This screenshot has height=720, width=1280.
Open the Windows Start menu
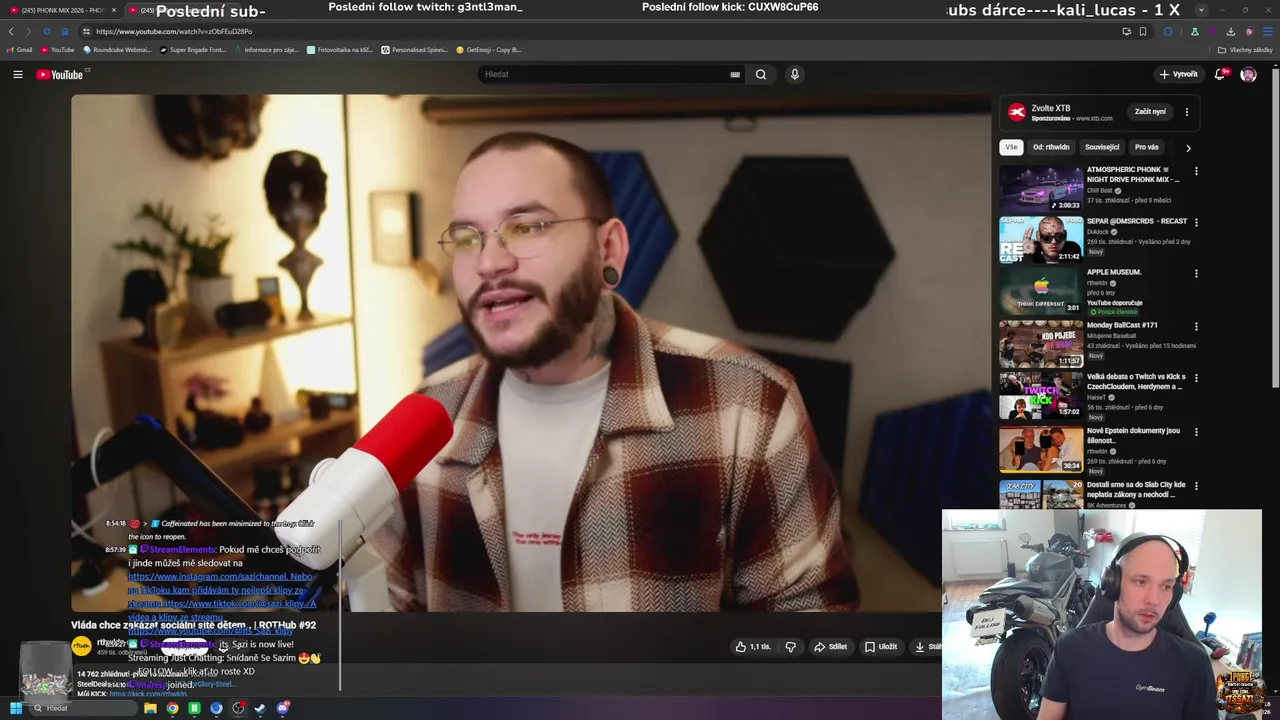click(x=16, y=708)
